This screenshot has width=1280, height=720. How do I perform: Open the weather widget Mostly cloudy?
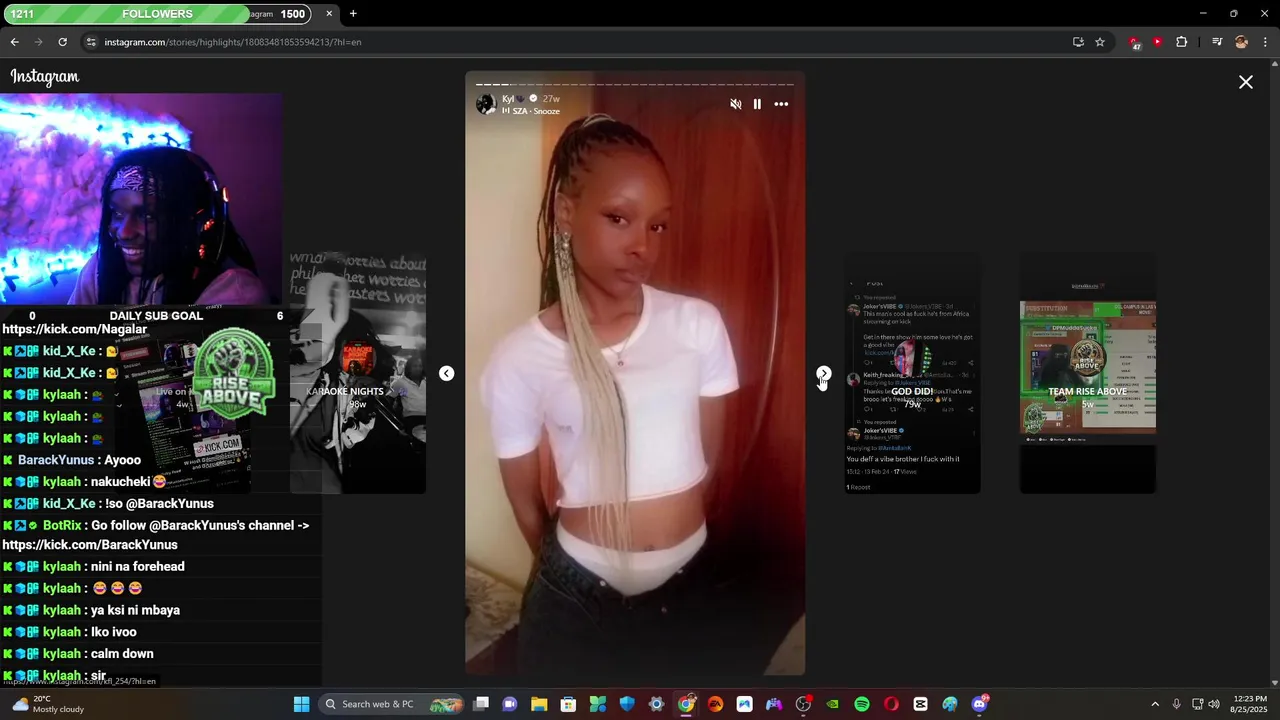pos(47,704)
